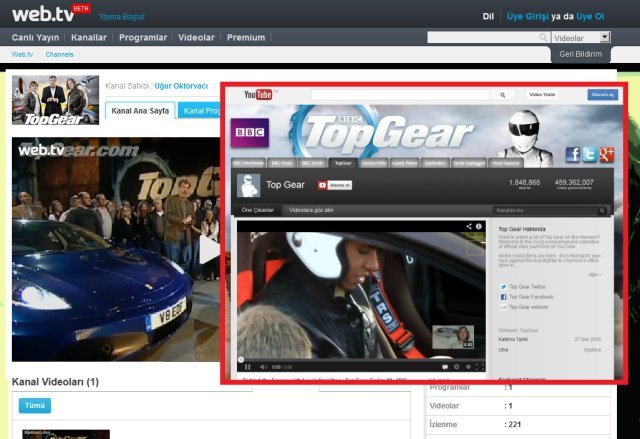Click the blue Oturum aç button

pos(602,95)
